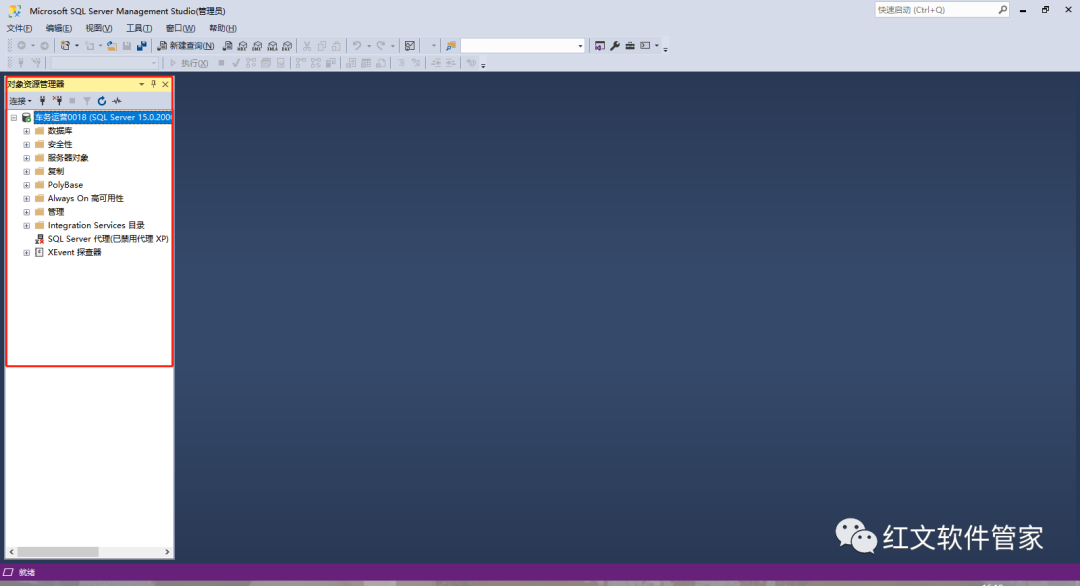The height and width of the screenshot is (586, 1080).
Task: Expand the PolyBase folder
Action: [x=26, y=185]
